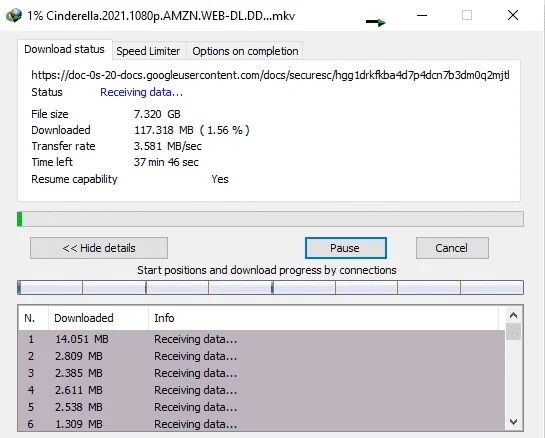Click the Cinderella file name in title bar

(x=170, y=16)
